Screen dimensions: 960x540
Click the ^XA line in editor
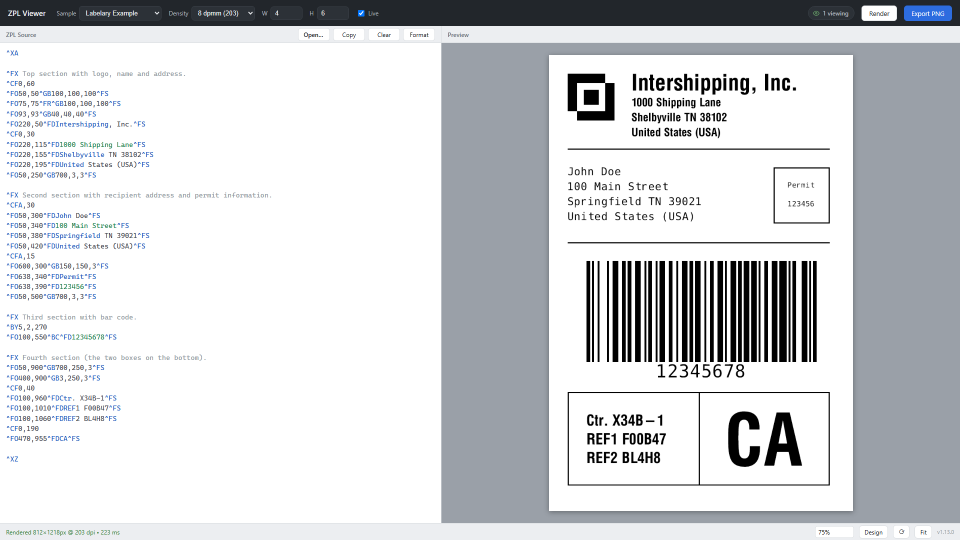pyautogui.click(x=12, y=53)
